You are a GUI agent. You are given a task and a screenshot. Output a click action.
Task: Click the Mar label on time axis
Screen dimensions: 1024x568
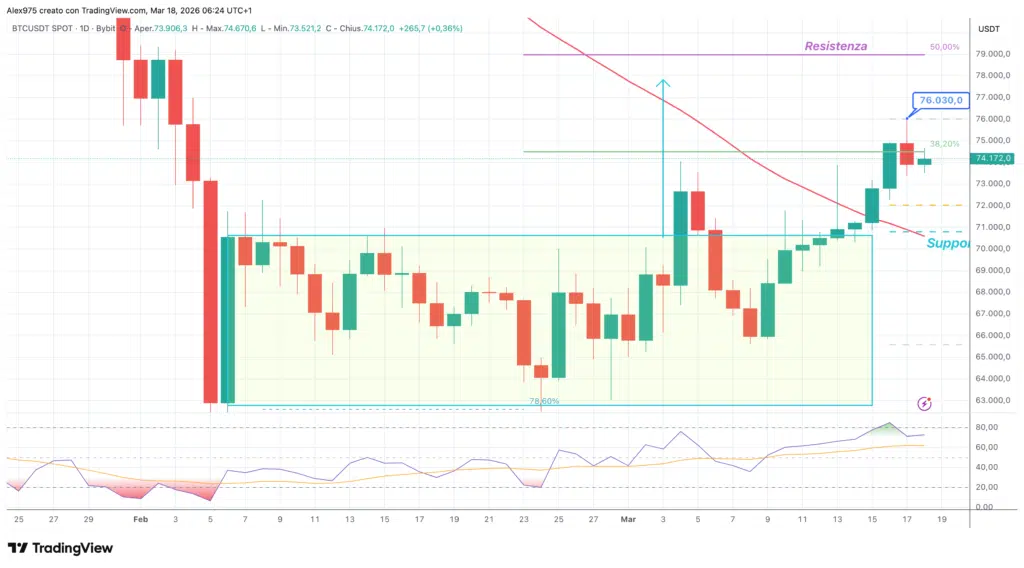(x=628, y=520)
